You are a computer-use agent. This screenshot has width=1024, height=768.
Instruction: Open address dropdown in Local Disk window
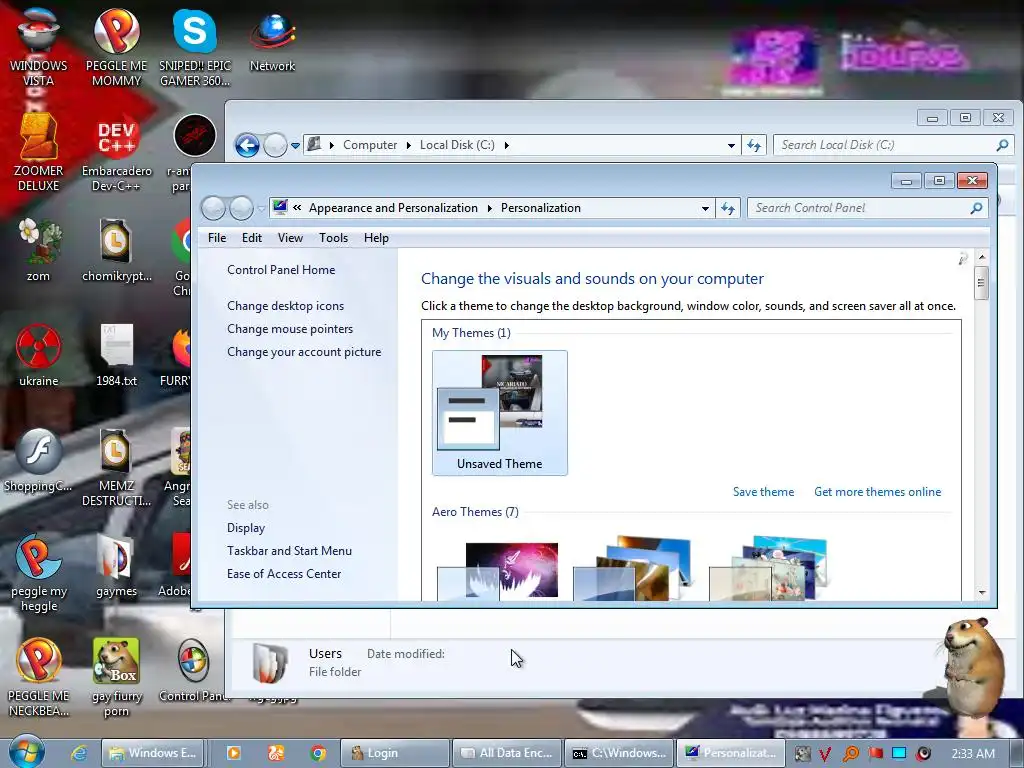point(731,145)
